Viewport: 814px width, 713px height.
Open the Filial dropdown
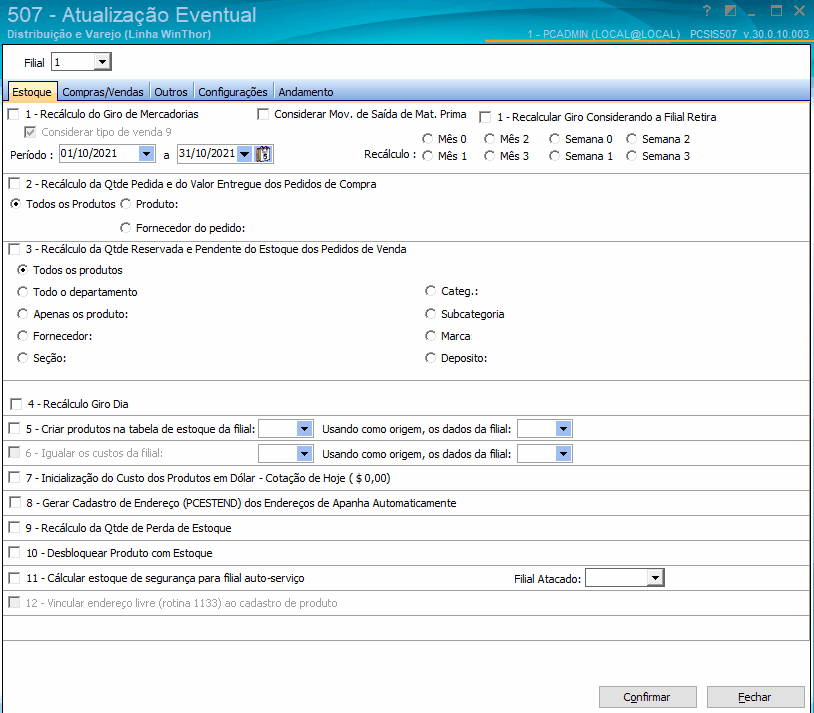(x=102, y=62)
